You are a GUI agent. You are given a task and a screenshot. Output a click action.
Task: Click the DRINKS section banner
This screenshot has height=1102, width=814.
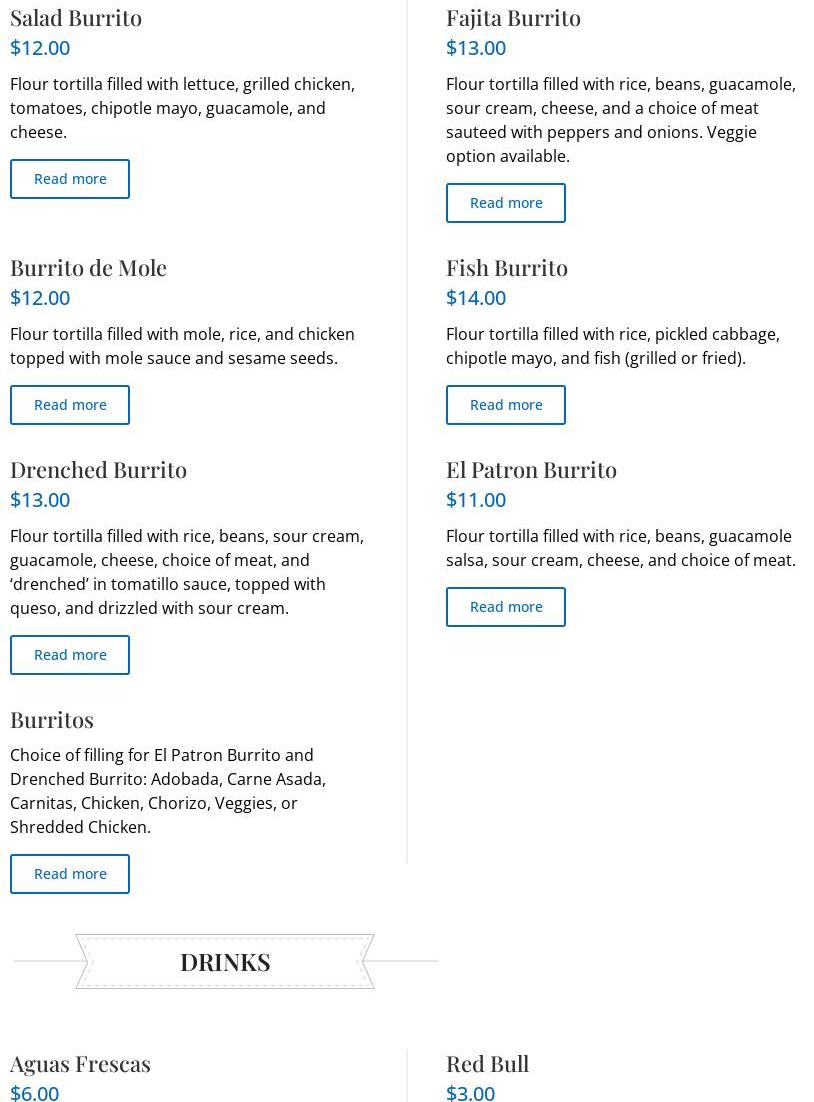point(225,961)
